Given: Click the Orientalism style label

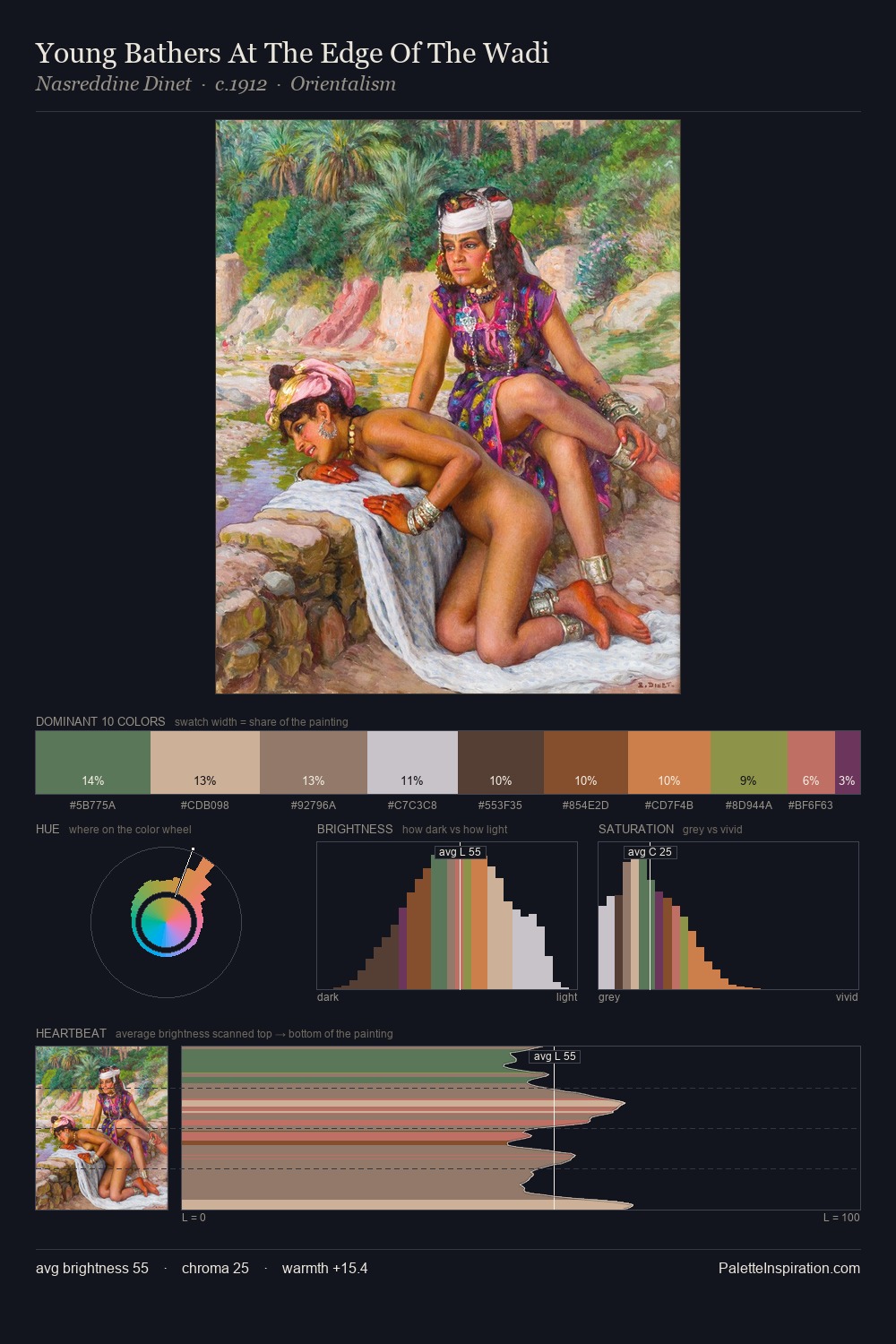Looking at the screenshot, I should [343, 84].
